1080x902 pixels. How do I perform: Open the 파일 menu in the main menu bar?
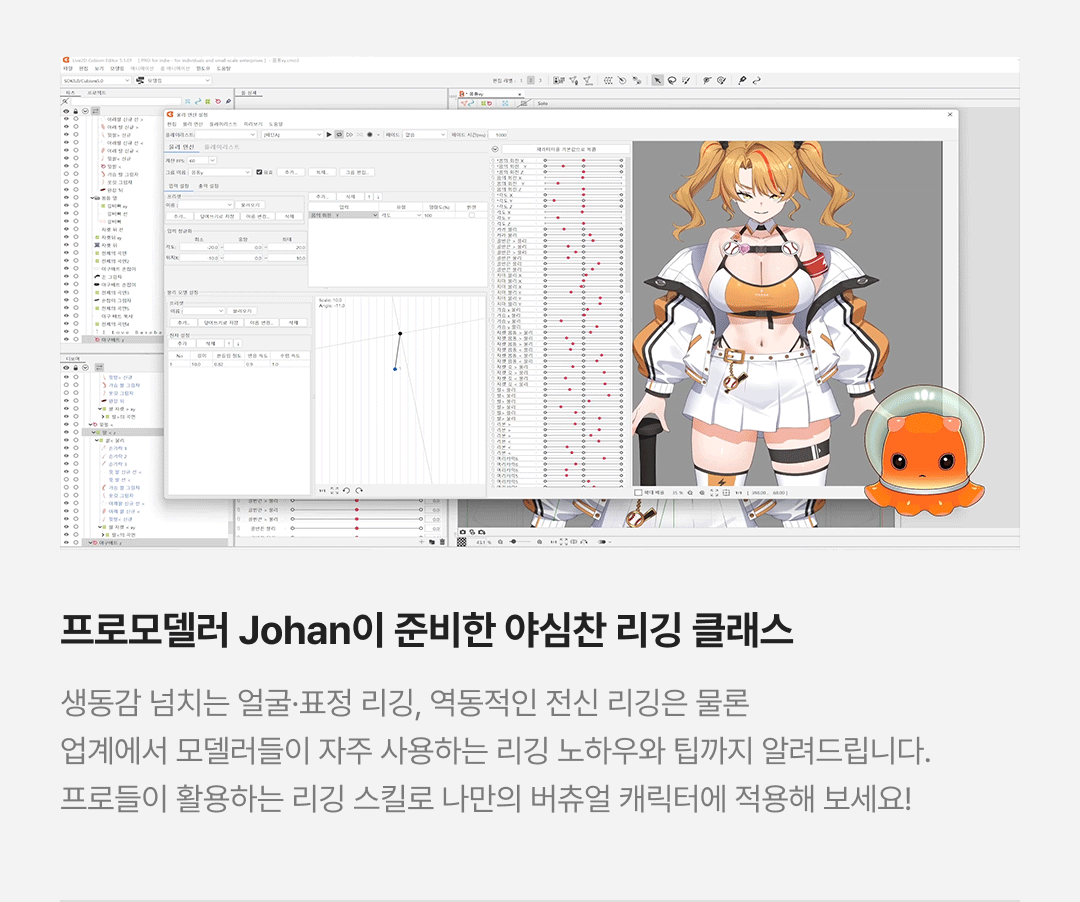coord(68,68)
